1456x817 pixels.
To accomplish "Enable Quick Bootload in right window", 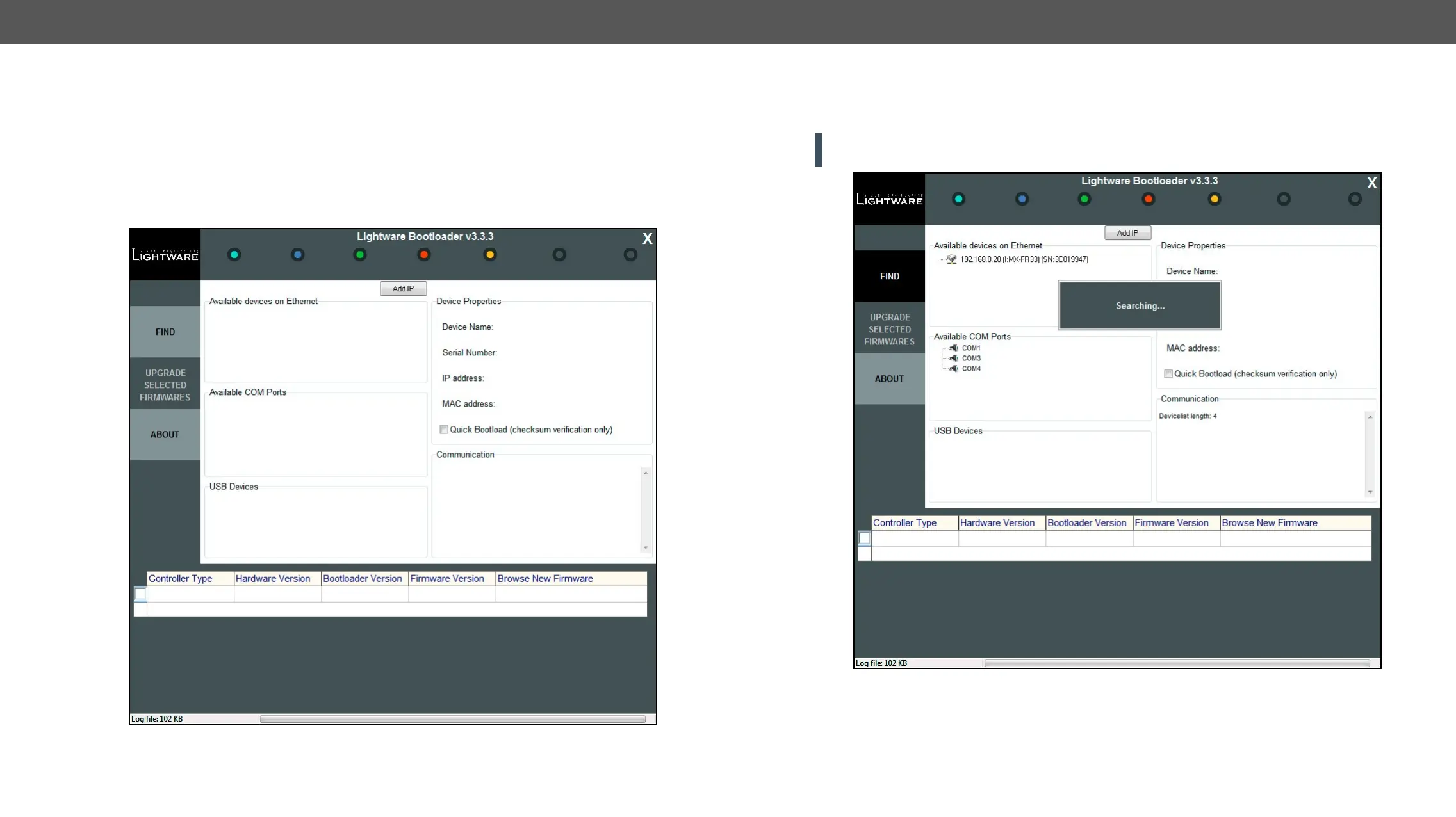I will [x=1168, y=374].
